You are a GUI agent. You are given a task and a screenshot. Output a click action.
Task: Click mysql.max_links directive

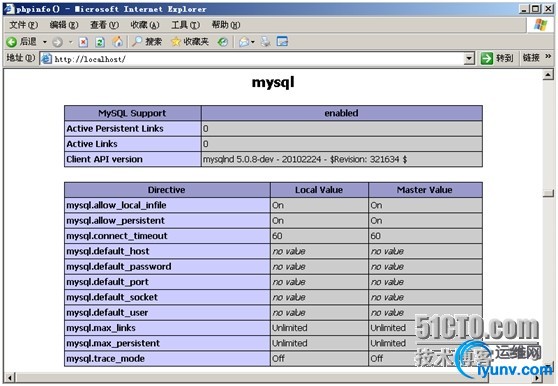[x=101, y=328]
